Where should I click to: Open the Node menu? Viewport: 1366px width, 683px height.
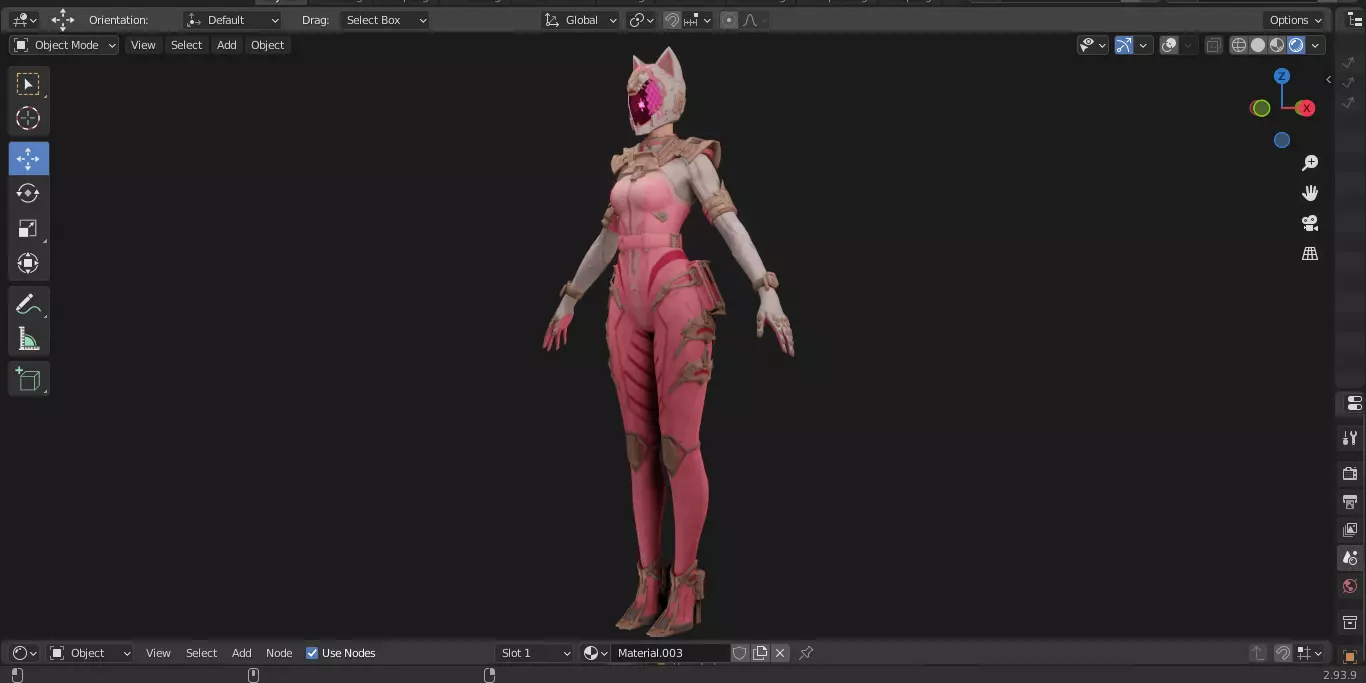[279, 653]
